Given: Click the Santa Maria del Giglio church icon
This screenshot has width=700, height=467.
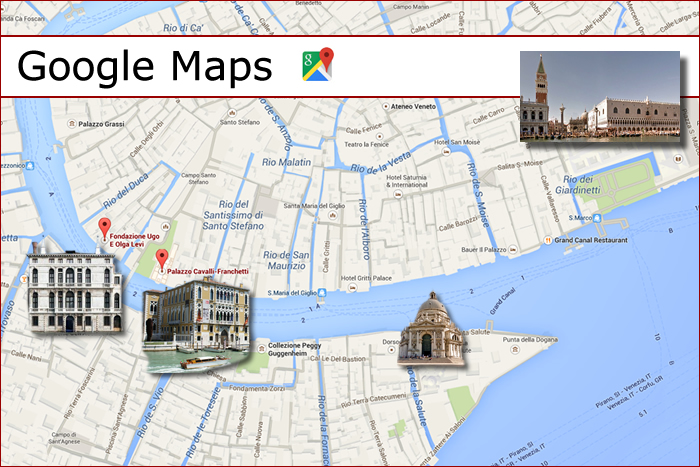Looking at the screenshot, I should (332, 215).
